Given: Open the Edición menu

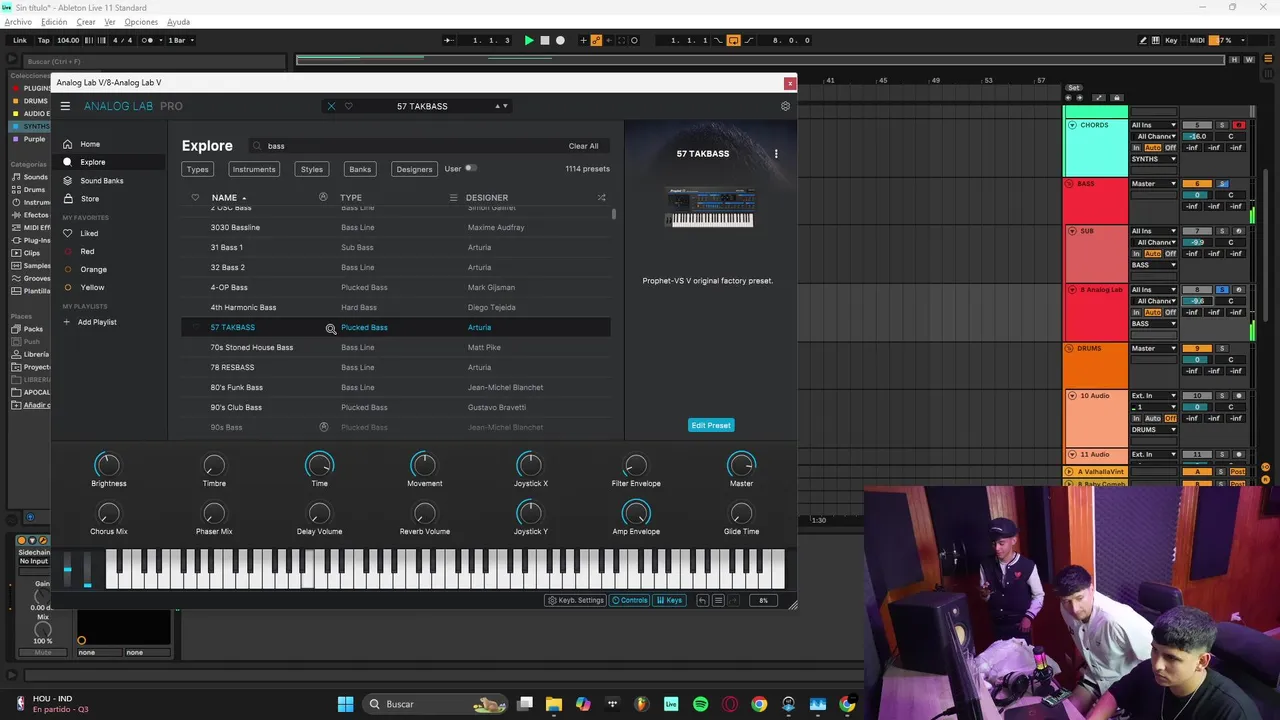Looking at the screenshot, I should click(x=54, y=22).
